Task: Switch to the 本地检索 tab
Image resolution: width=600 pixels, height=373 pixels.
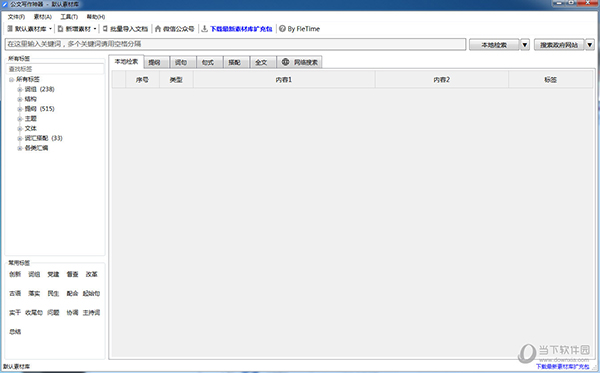Action: [x=126, y=62]
